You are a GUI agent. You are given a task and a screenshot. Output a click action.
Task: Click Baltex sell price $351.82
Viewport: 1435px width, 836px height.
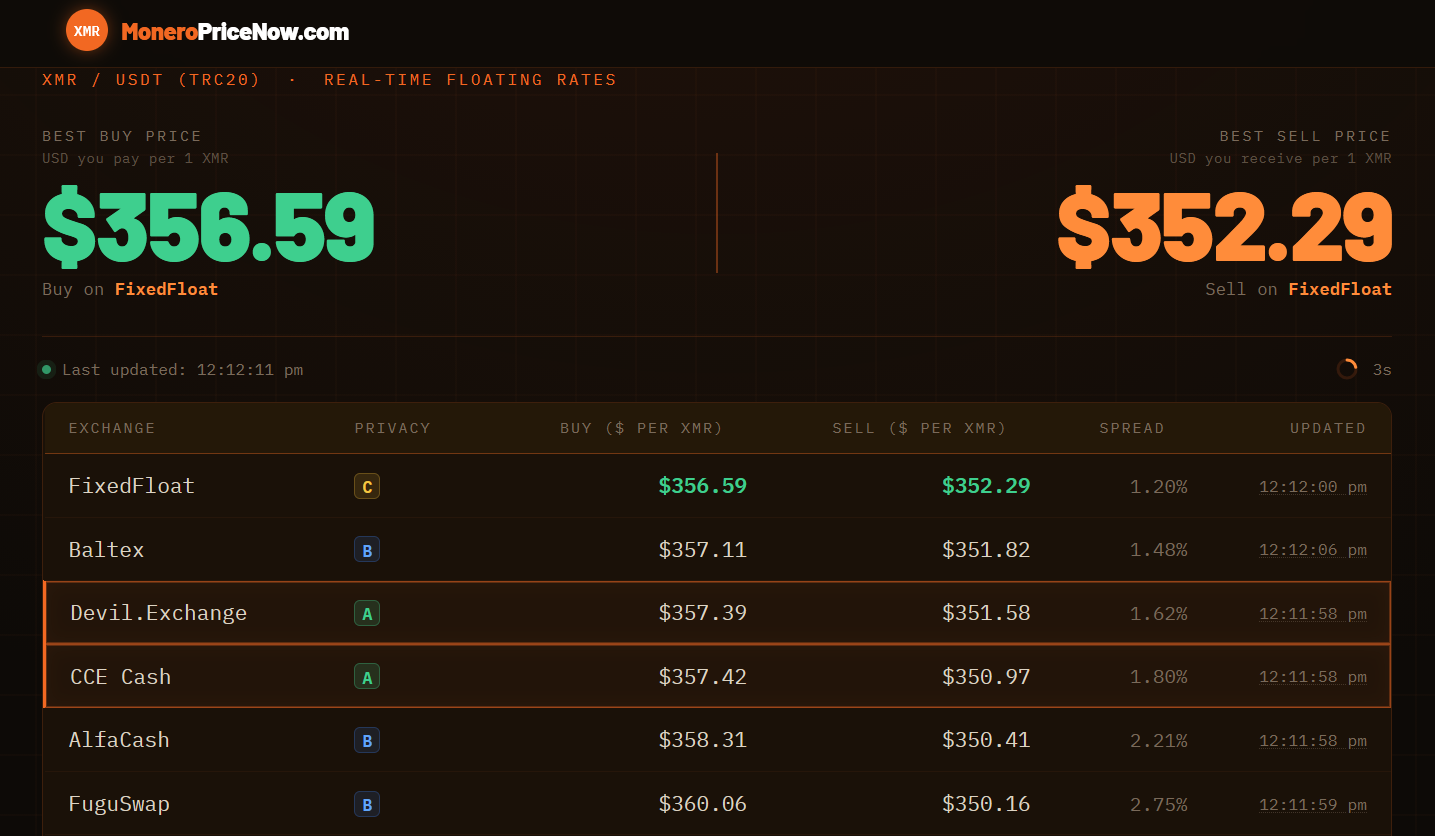pyautogui.click(x=986, y=550)
